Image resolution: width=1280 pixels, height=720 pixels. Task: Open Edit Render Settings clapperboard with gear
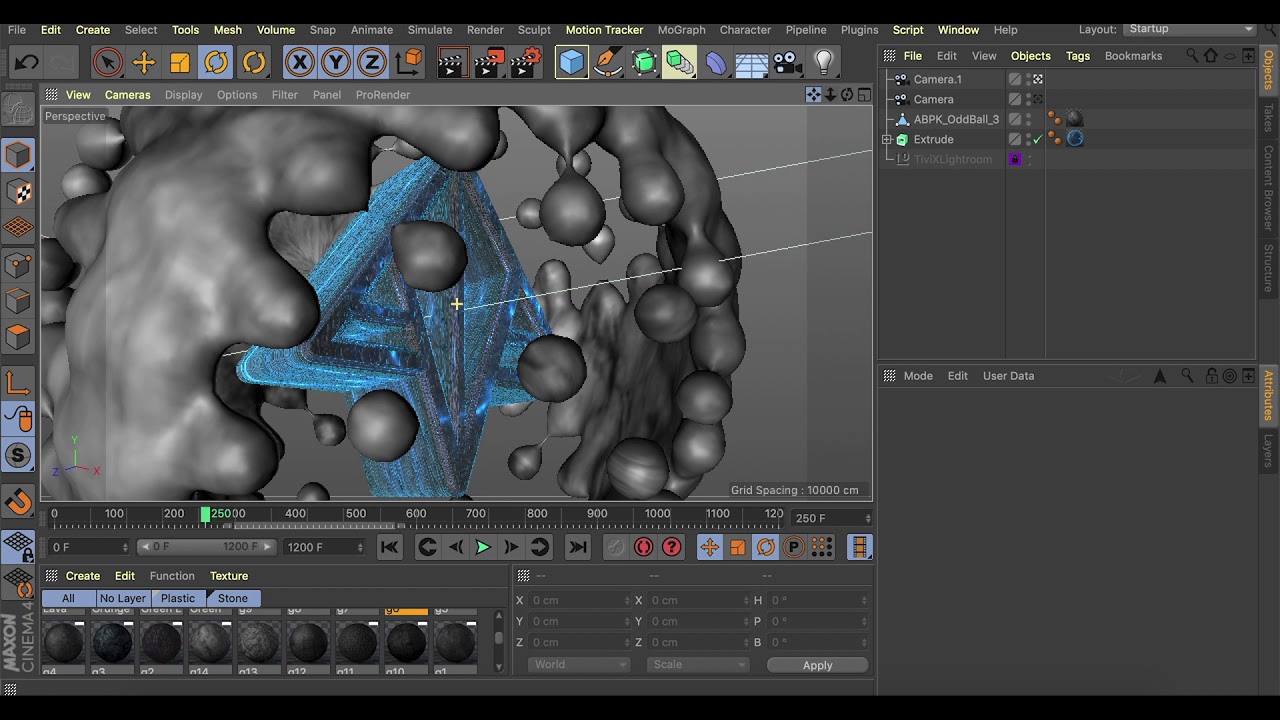pos(526,64)
